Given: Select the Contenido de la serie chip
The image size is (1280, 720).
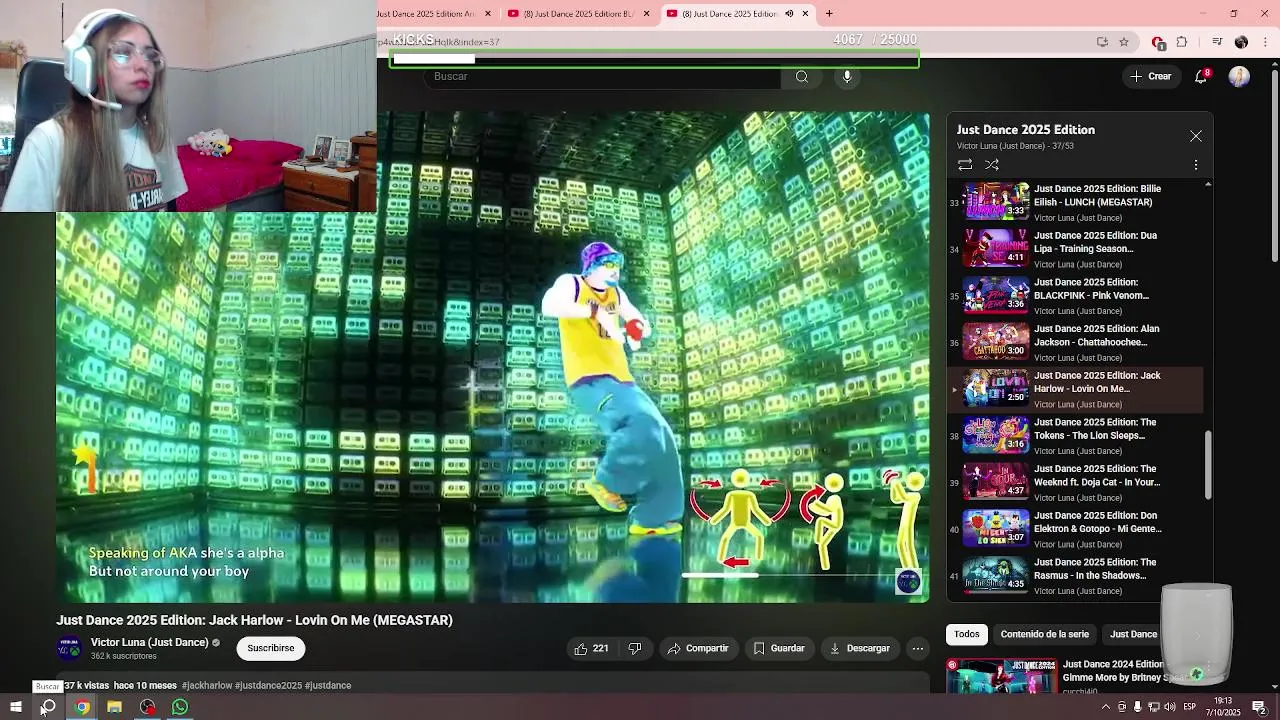Looking at the screenshot, I should coord(1045,634).
